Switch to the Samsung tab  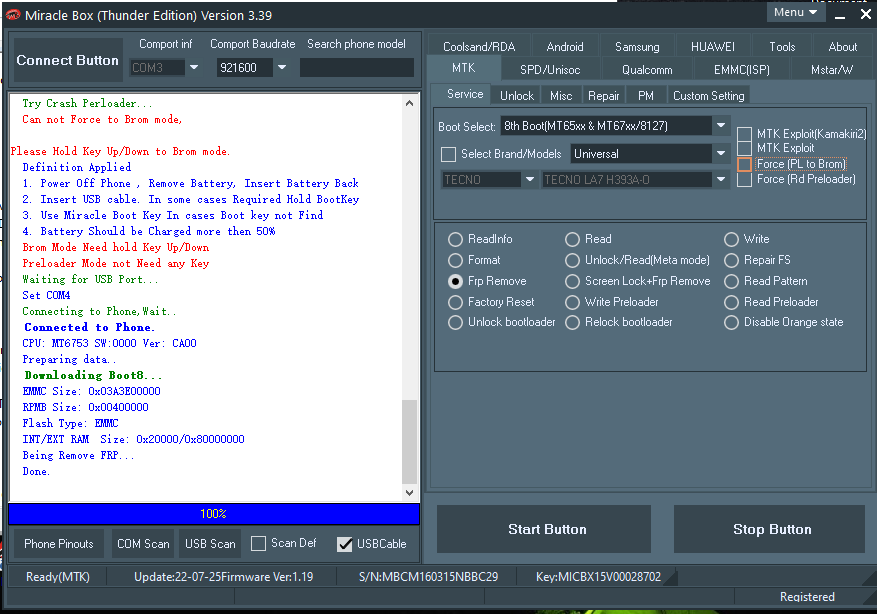point(637,47)
